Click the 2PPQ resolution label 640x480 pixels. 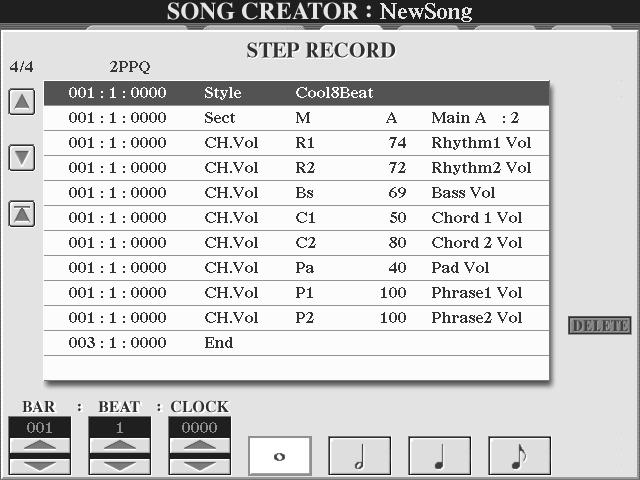click(x=130, y=67)
